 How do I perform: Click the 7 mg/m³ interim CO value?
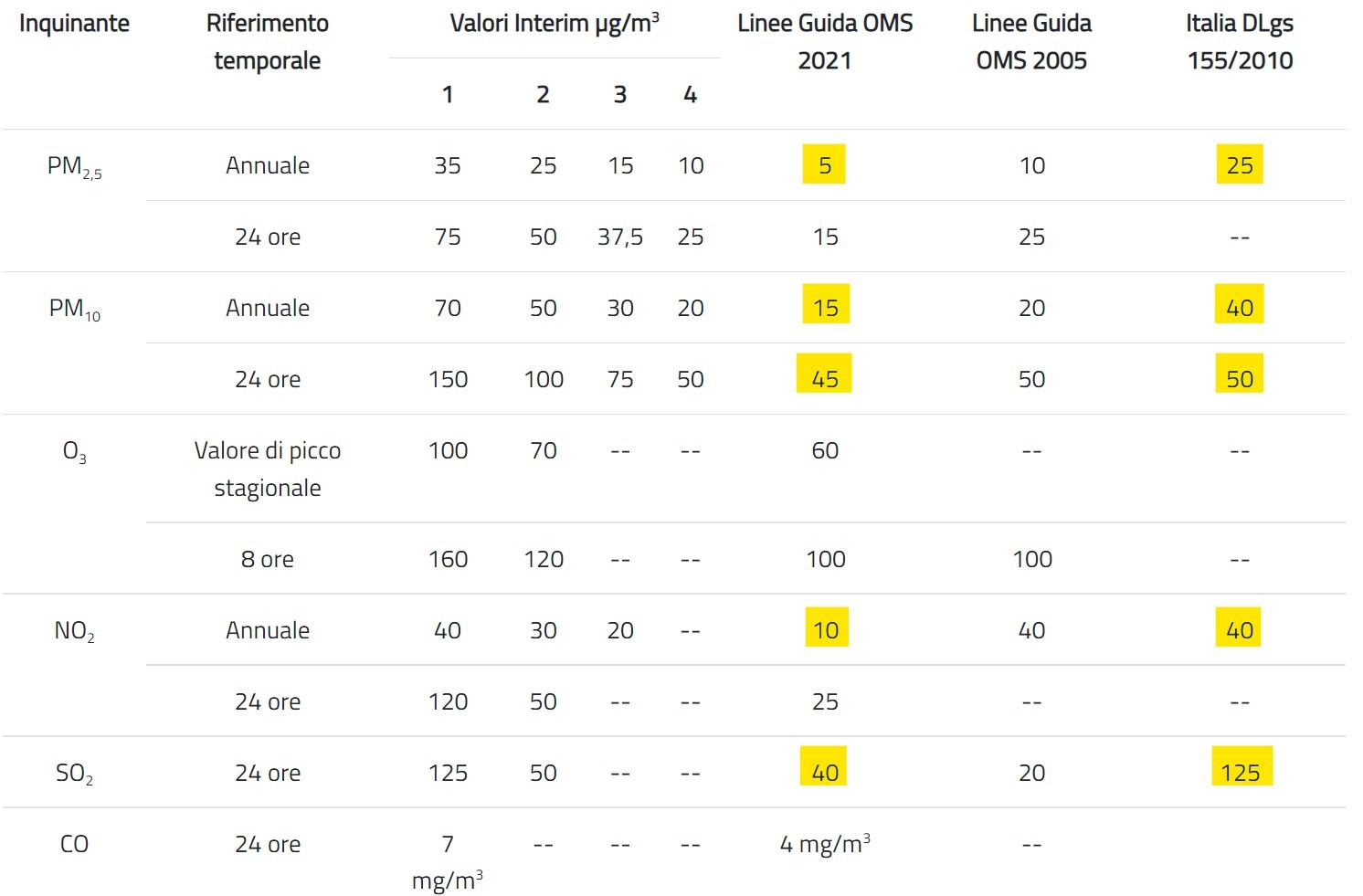pyautogui.click(x=448, y=862)
